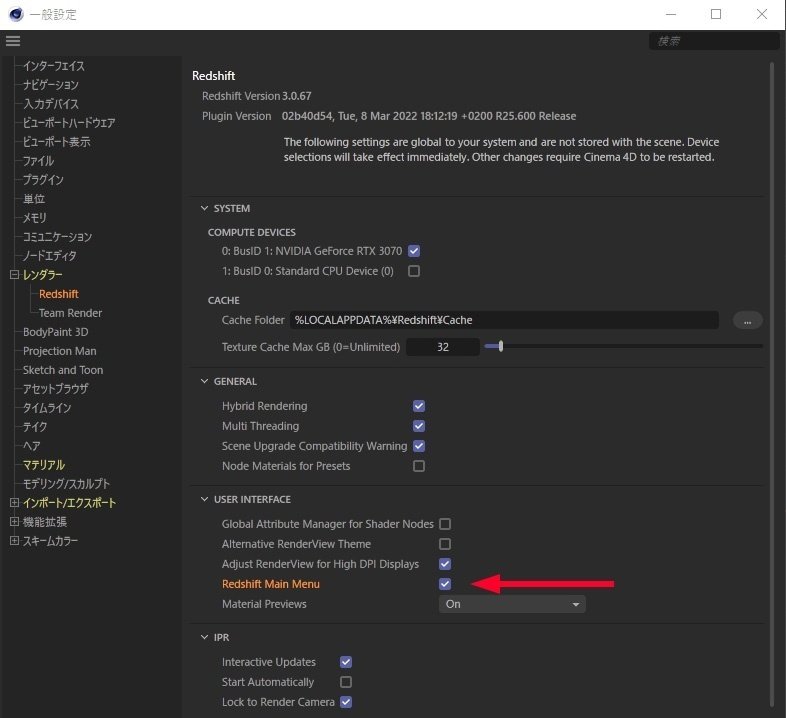This screenshot has height=718, width=786.
Task: Click the Plugin Version value text
Action: pyautogui.click(x=429, y=116)
